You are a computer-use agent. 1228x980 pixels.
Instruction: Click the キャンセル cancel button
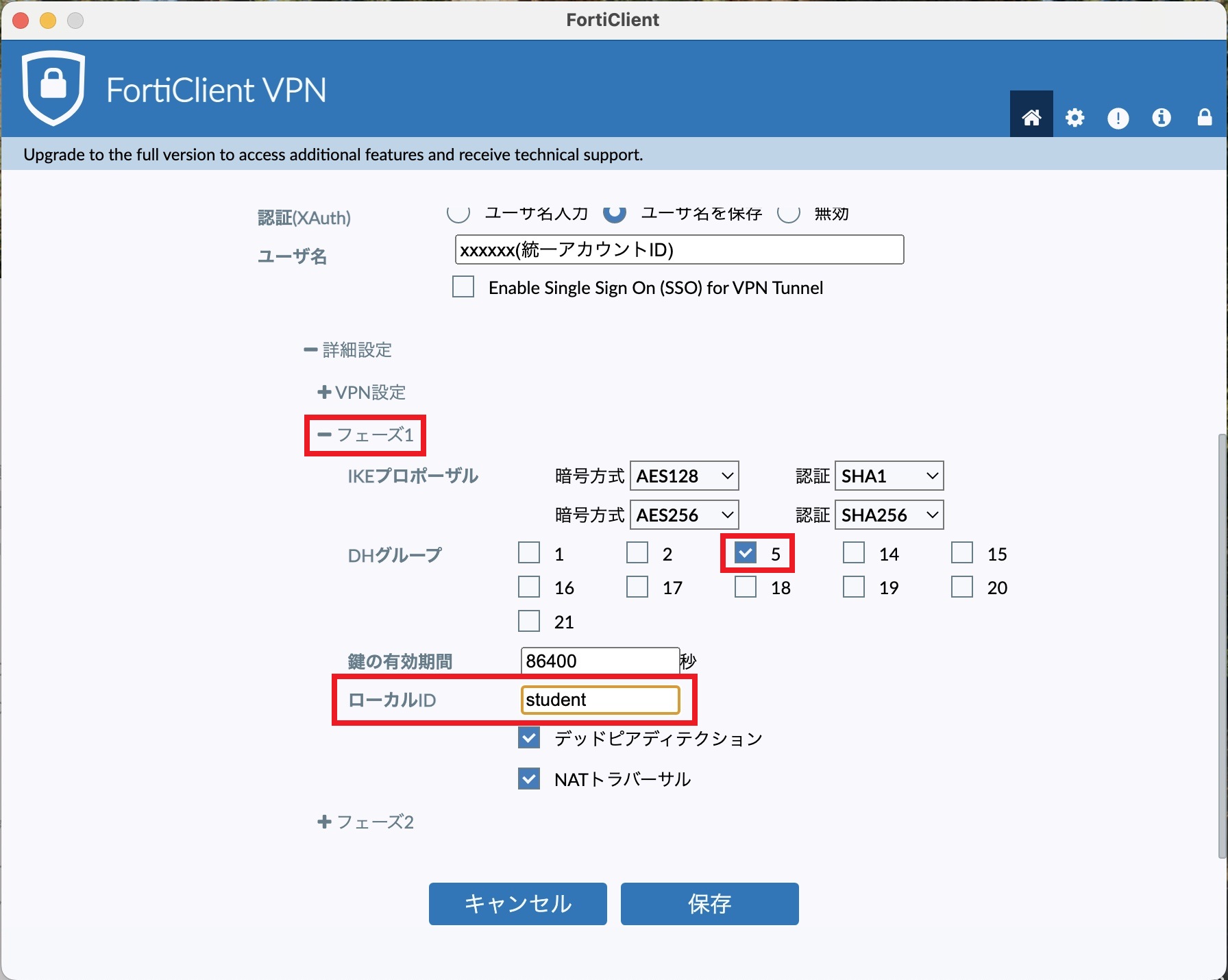coord(517,903)
